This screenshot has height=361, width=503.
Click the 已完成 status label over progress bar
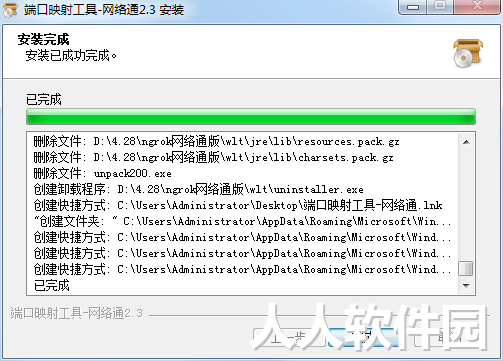coord(44,99)
